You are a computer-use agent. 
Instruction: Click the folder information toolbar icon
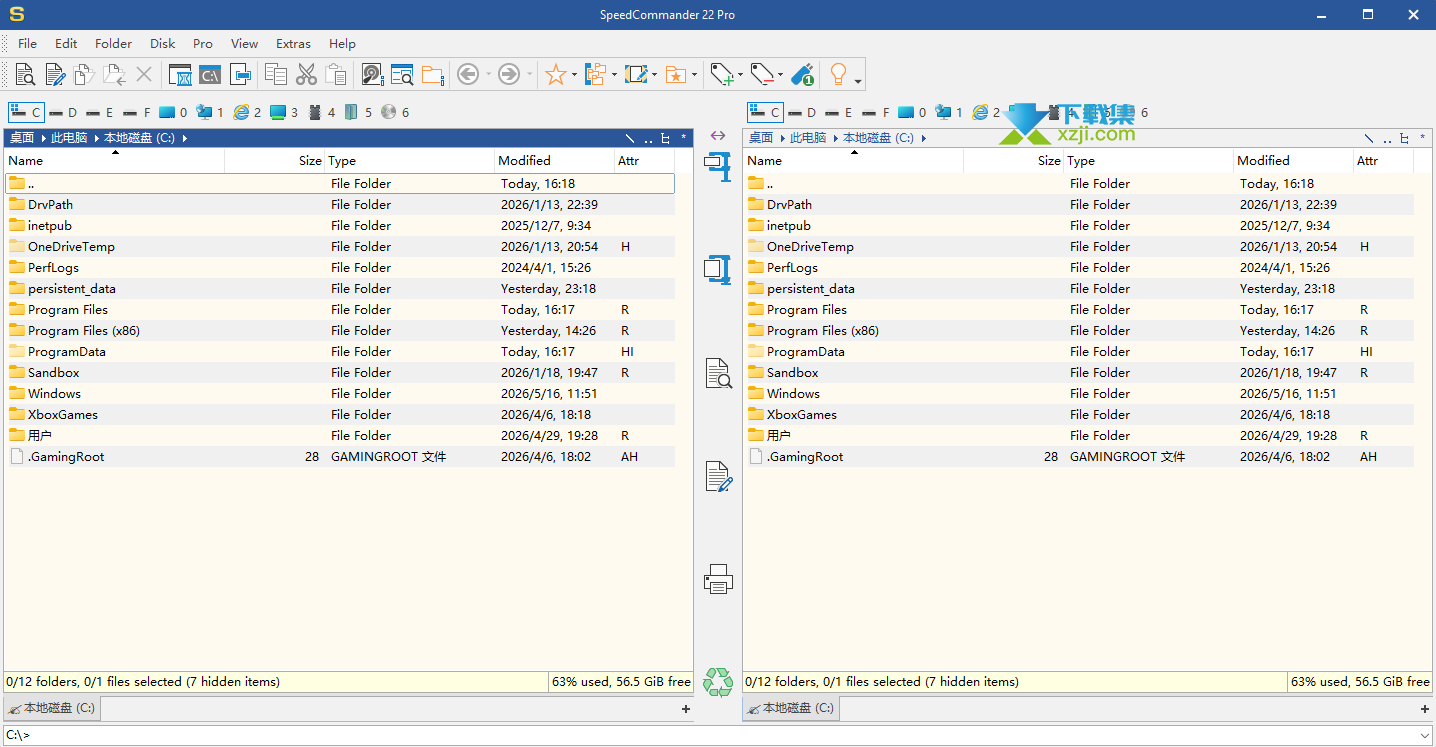[x=432, y=74]
